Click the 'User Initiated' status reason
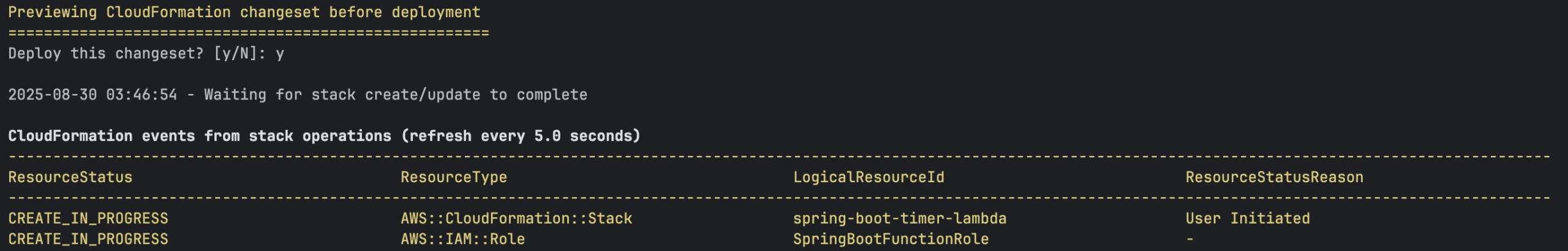 tap(1248, 218)
